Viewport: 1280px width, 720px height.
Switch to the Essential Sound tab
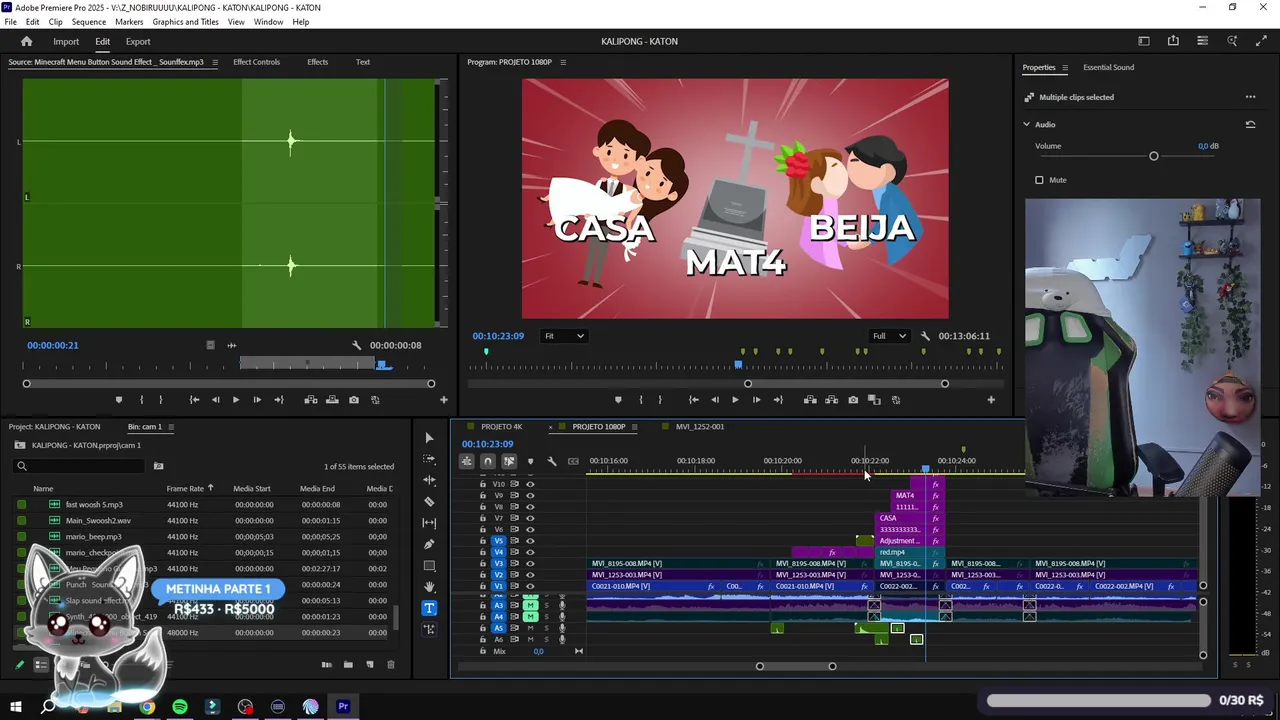coord(1108,68)
